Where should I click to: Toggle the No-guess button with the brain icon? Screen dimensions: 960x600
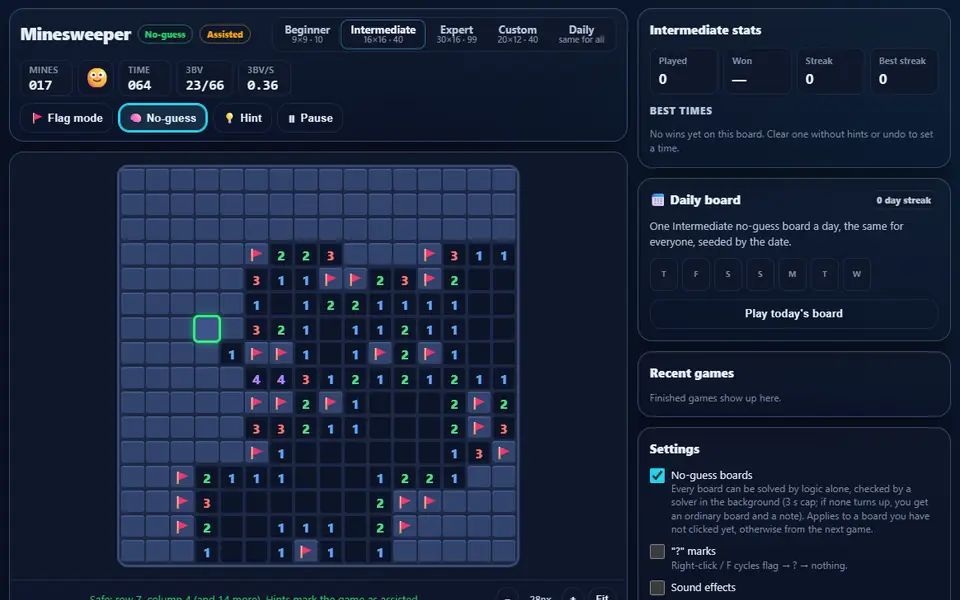[x=163, y=118]
